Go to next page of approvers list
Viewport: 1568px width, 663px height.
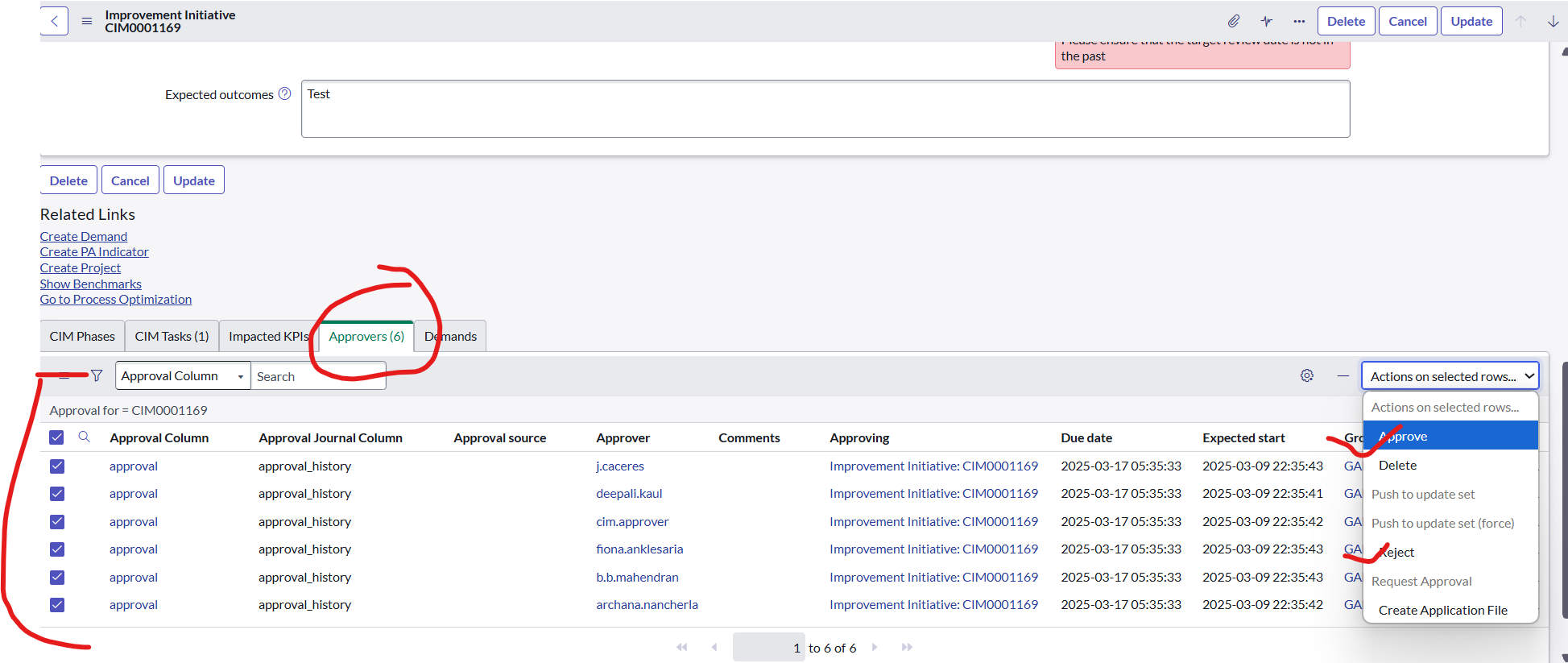(875, 647)
